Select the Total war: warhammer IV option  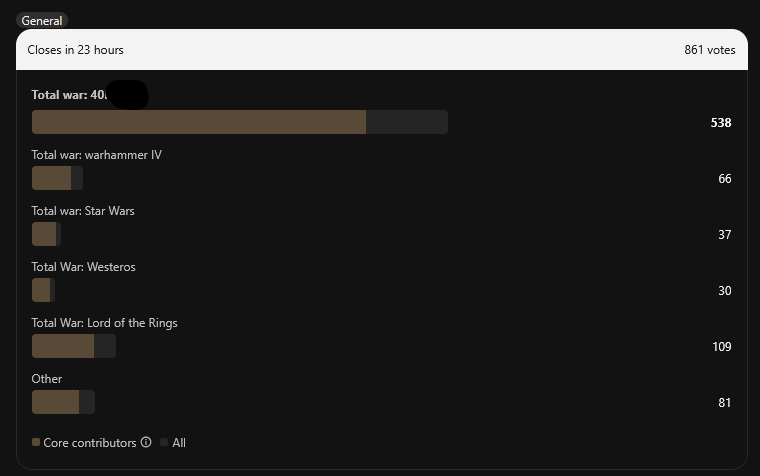96,155
